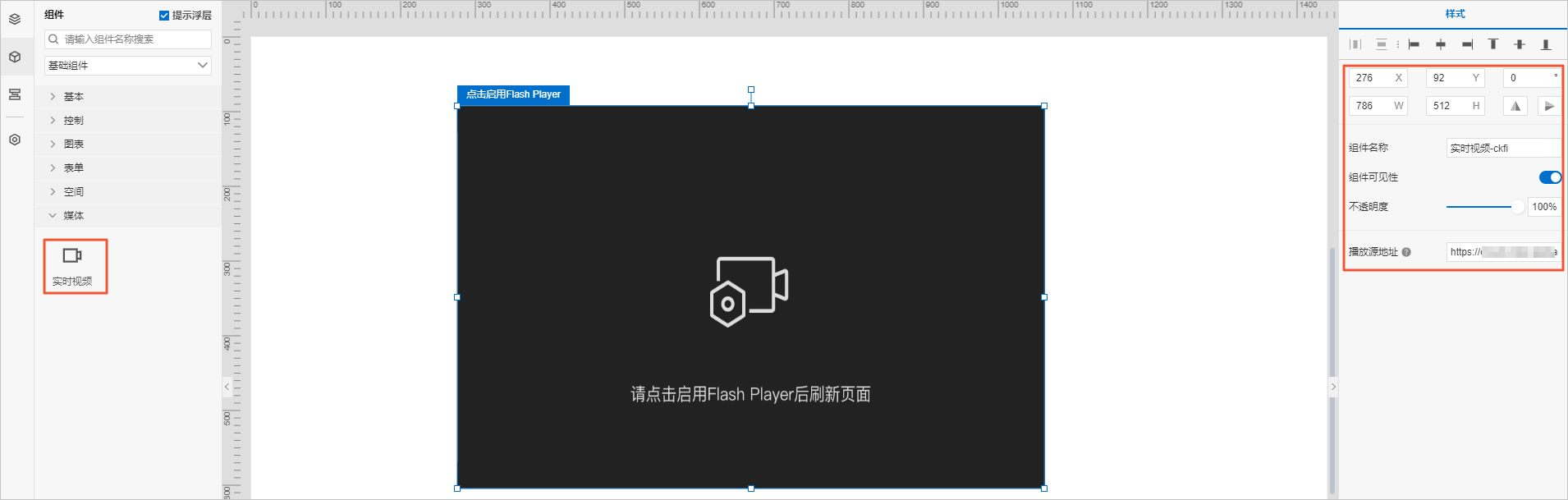The image size is (1568, 500).
Task: Click top-center resize handle of video
Action: click(x=751, y=106)
